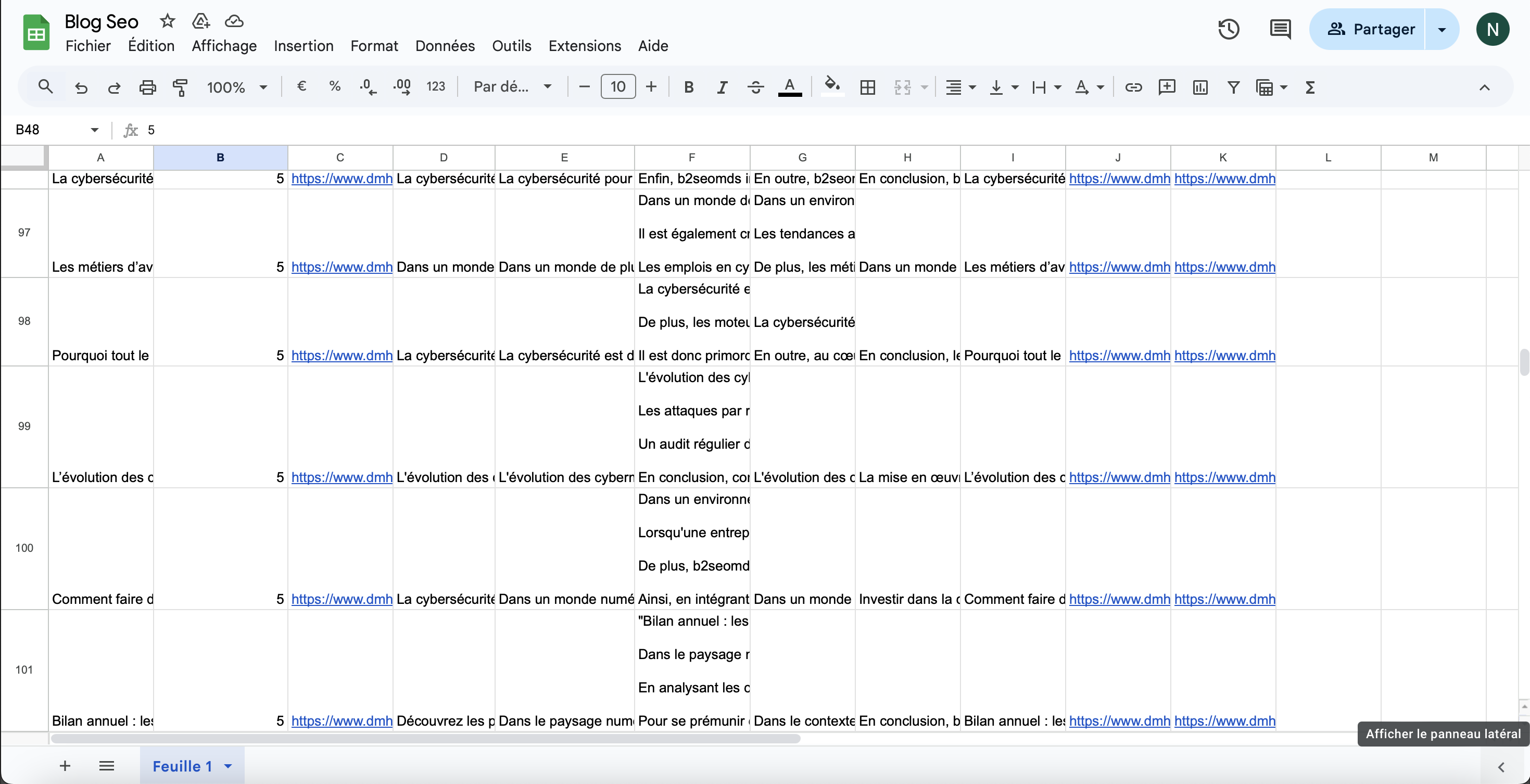Open the comments history icon
Viewport: 1530px width, 784px height.
[1280, 29]
